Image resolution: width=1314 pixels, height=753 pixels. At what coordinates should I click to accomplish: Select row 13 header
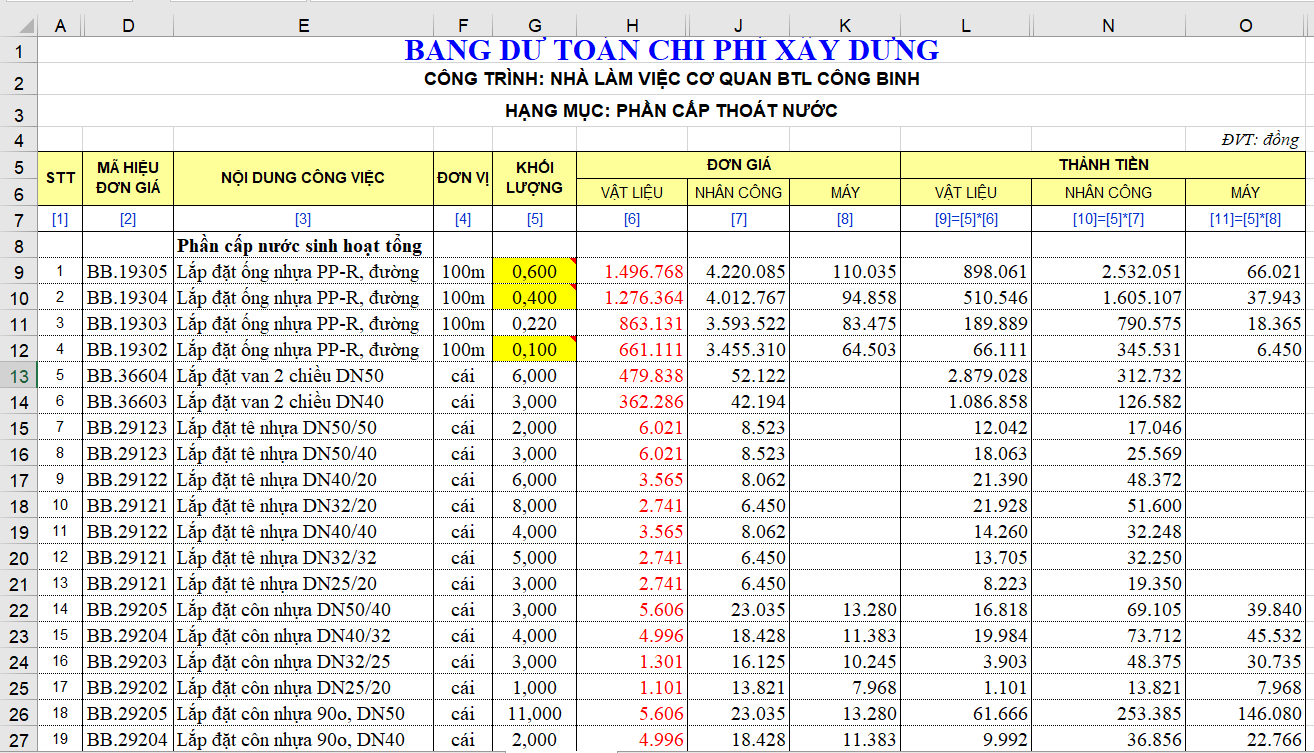coord(18,375)
